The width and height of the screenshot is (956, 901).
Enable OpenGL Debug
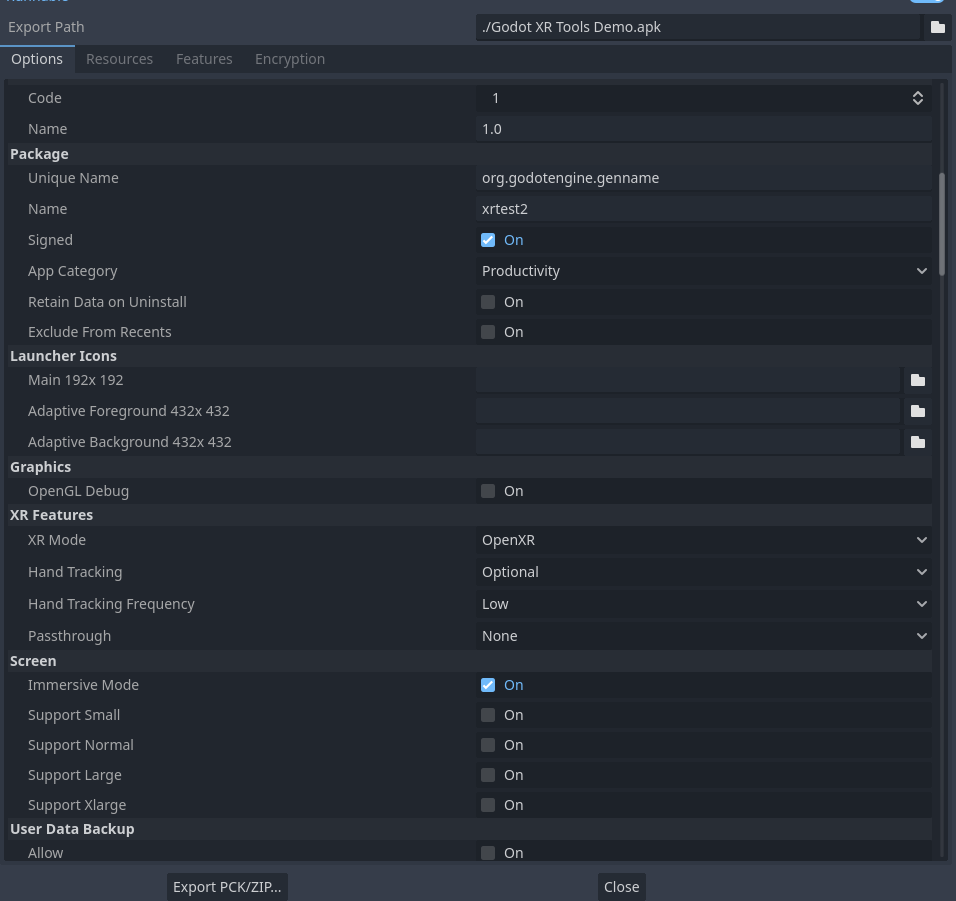(488, 490)
